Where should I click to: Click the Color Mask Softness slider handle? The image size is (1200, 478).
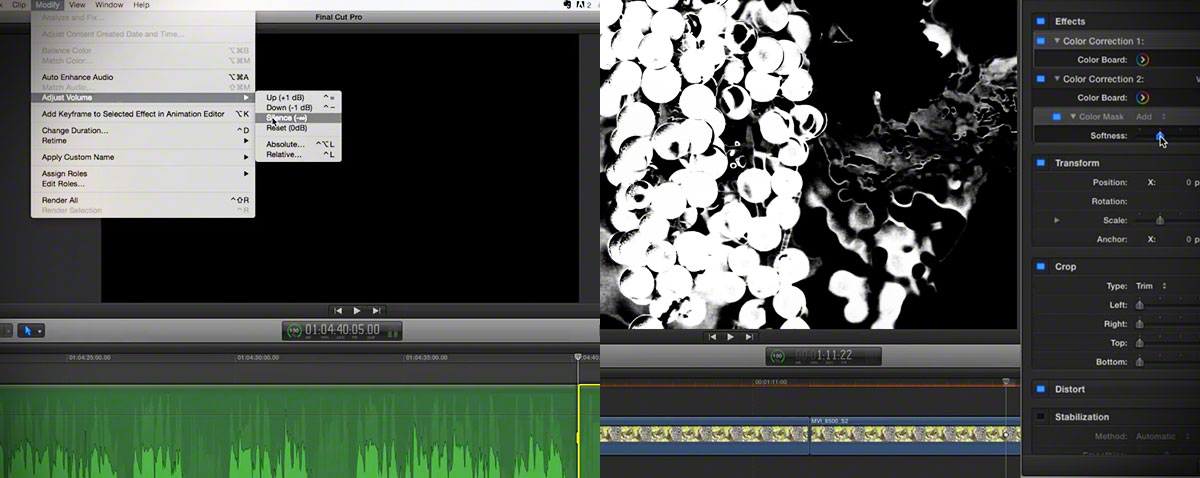point(1160,136)
